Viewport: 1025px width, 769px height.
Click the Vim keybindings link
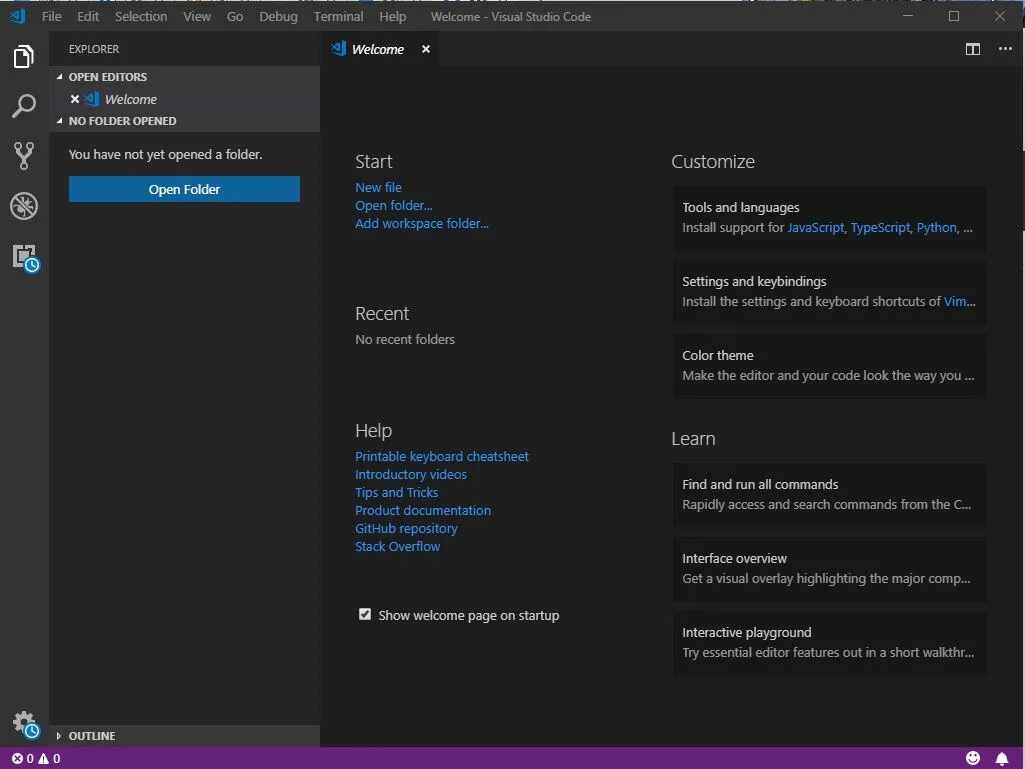(955, 301)
